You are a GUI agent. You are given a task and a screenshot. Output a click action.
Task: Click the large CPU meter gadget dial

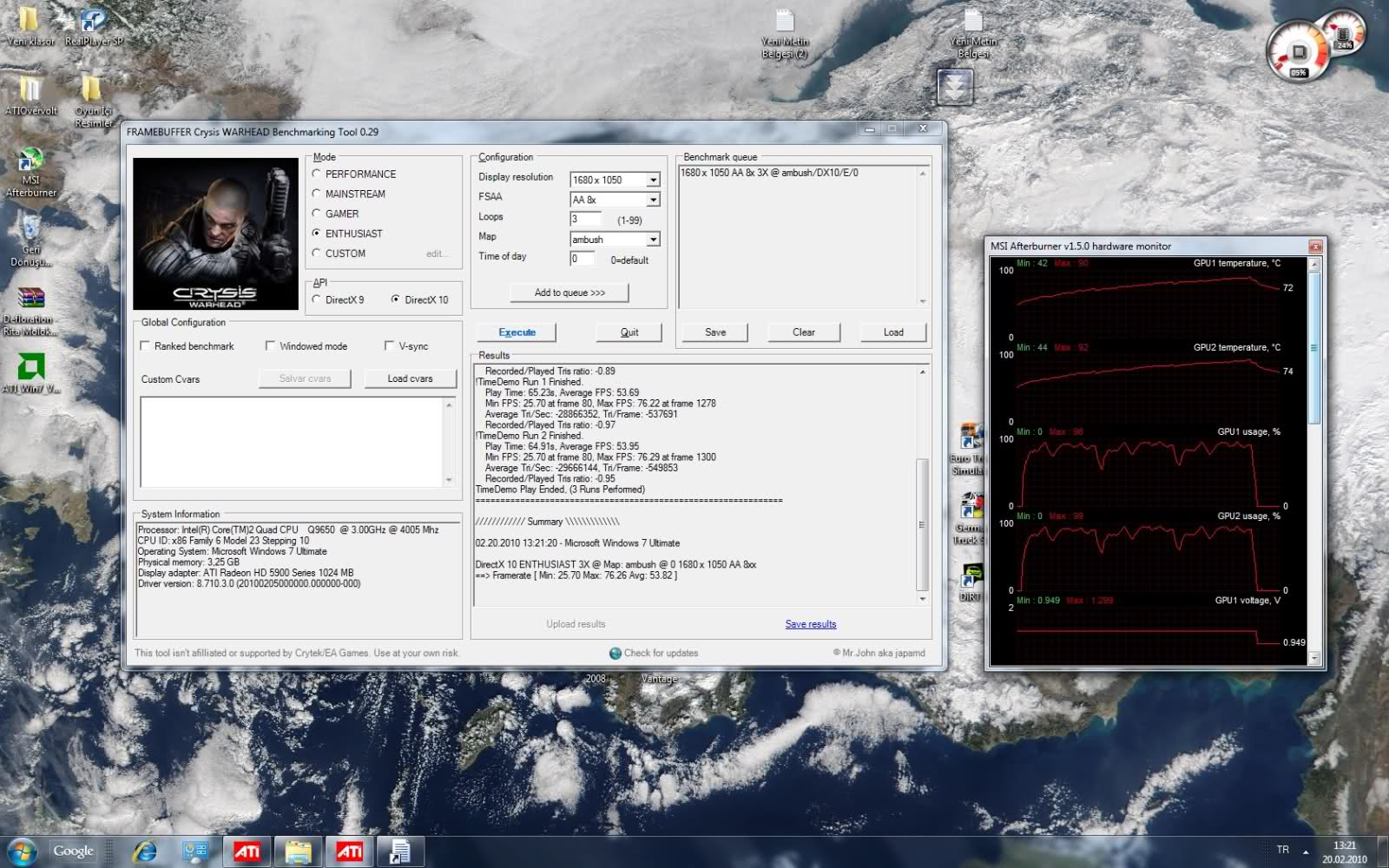coord(1298,52)
